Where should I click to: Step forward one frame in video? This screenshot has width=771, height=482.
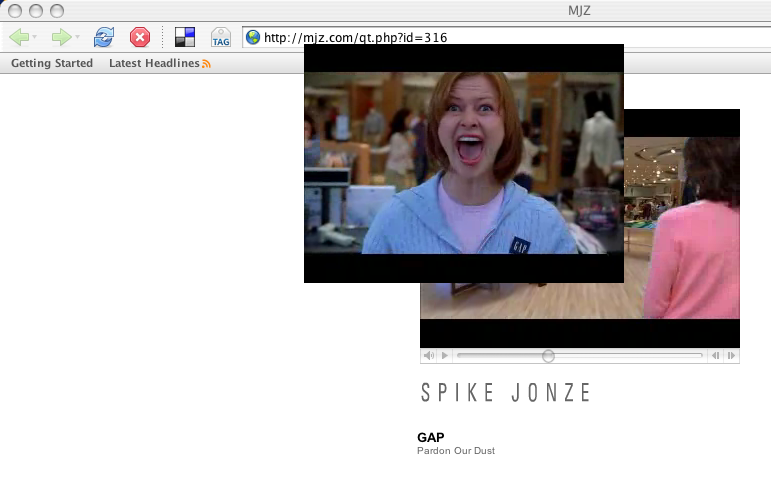click(x=731, y=355)
